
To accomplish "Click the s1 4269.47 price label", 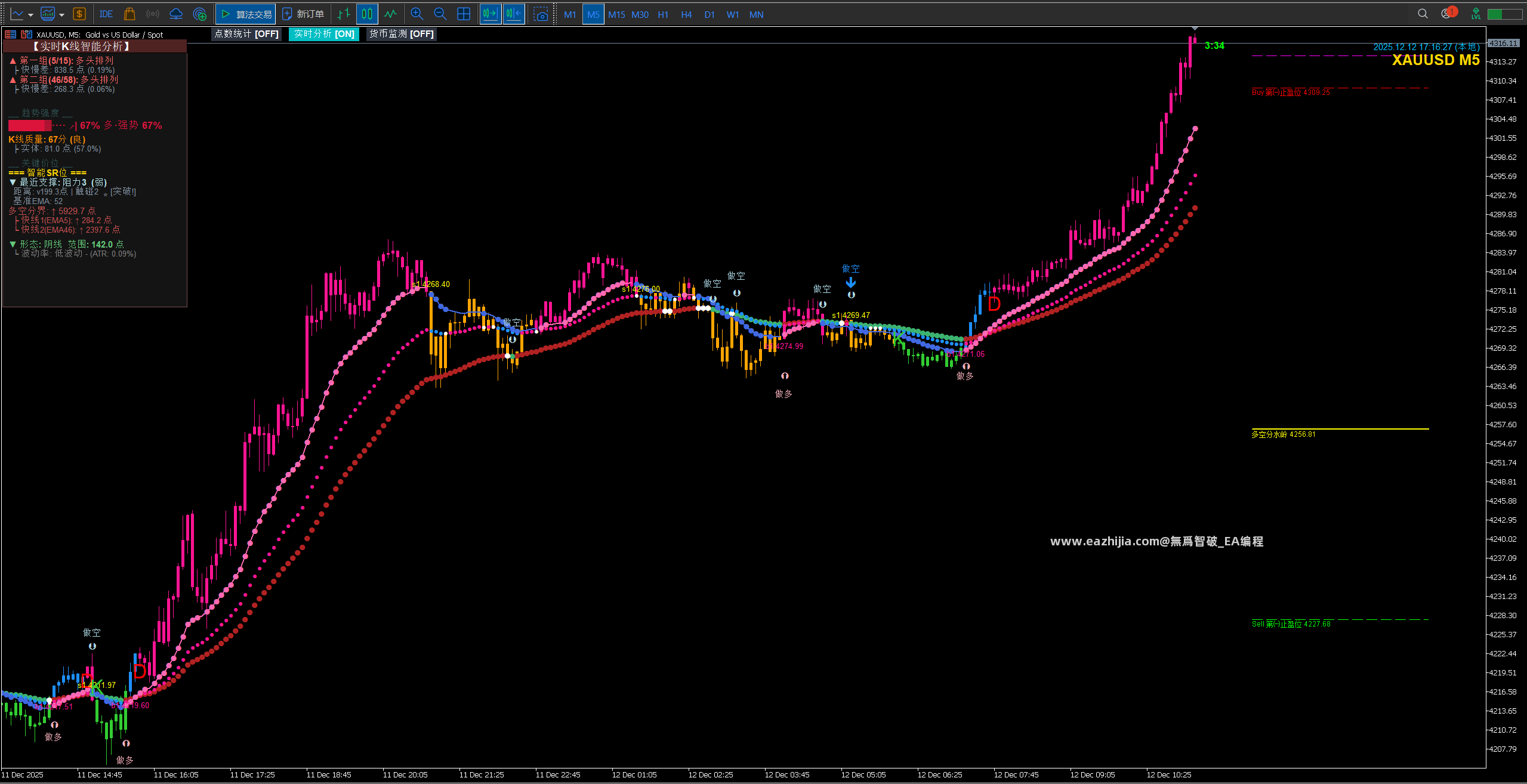I will coord(851,316).
